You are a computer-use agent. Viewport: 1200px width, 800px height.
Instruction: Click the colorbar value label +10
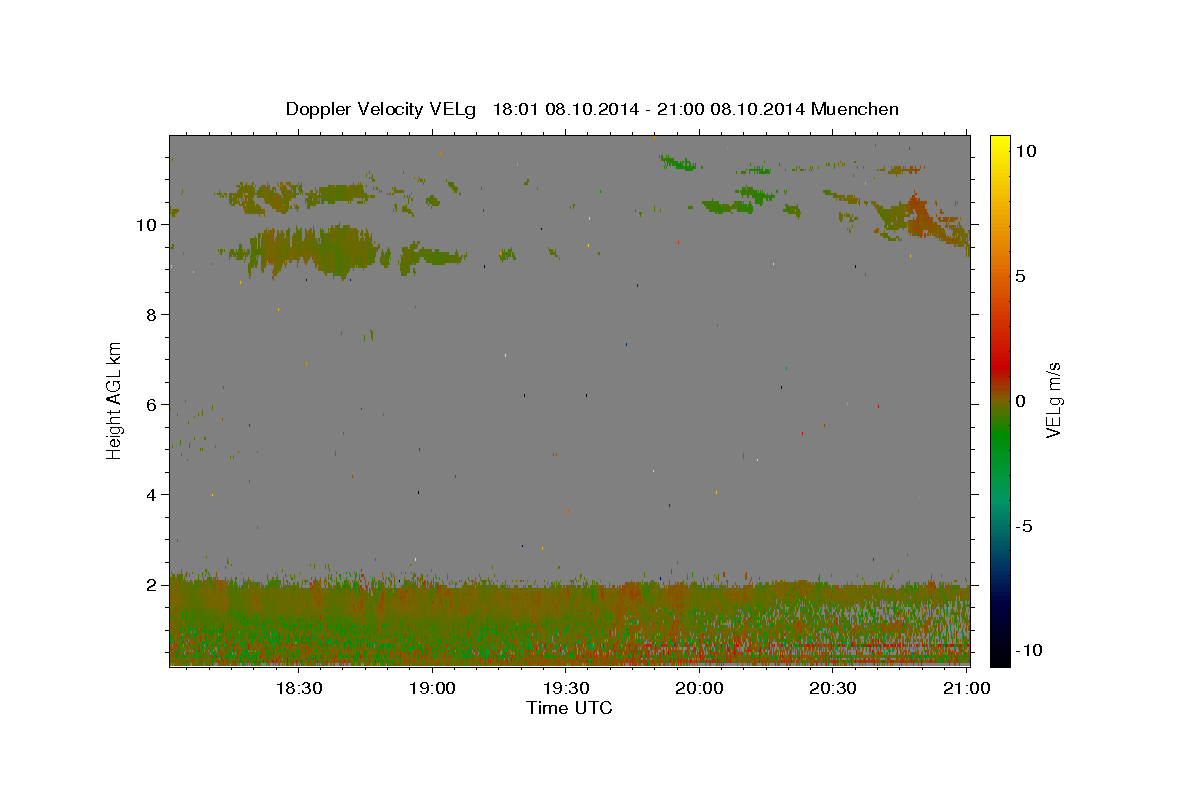(x=1024, y=151)
